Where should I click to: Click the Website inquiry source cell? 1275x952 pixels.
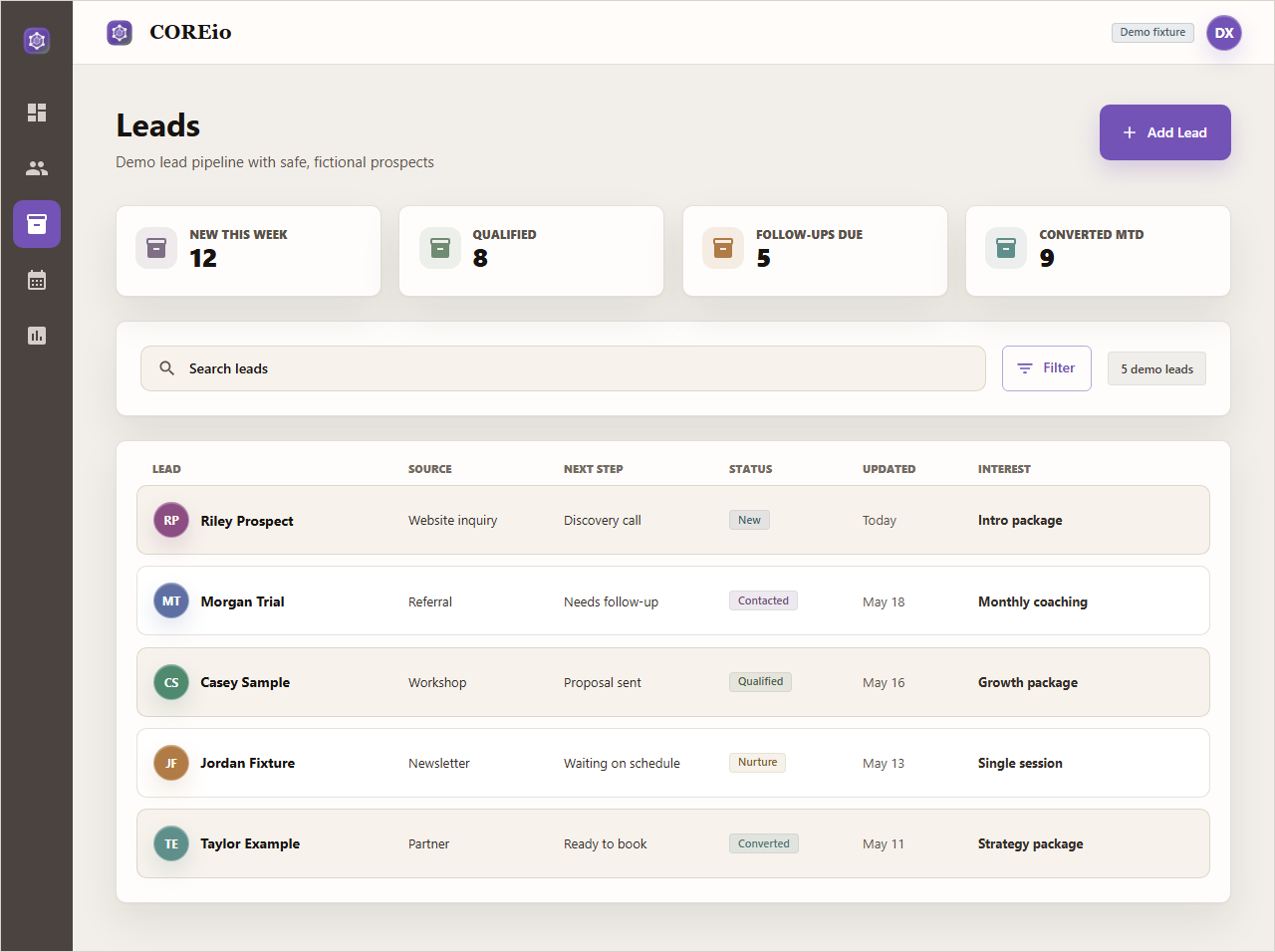(x=452, y=520)
